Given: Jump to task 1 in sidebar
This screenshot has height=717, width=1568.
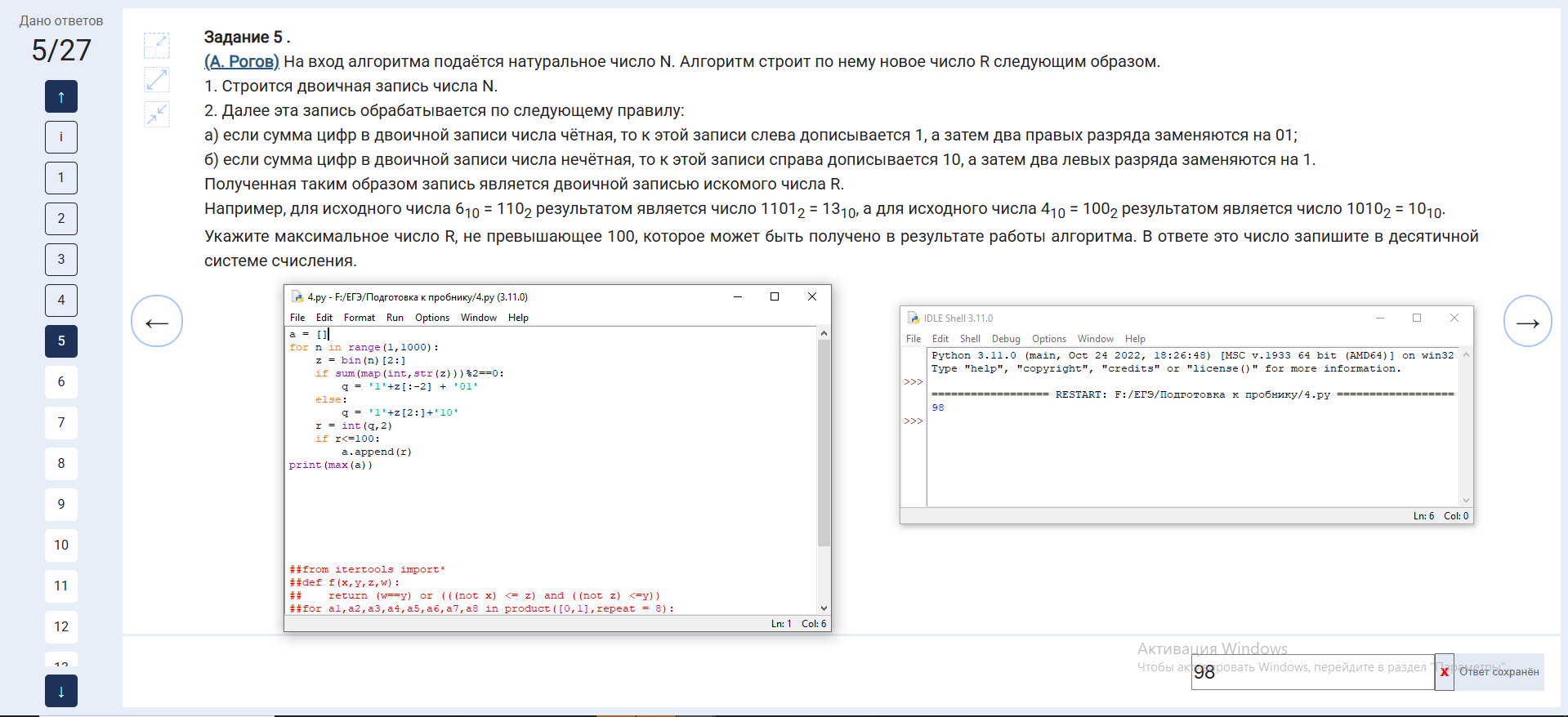Looking at the screenshot, I should (61, 178).
